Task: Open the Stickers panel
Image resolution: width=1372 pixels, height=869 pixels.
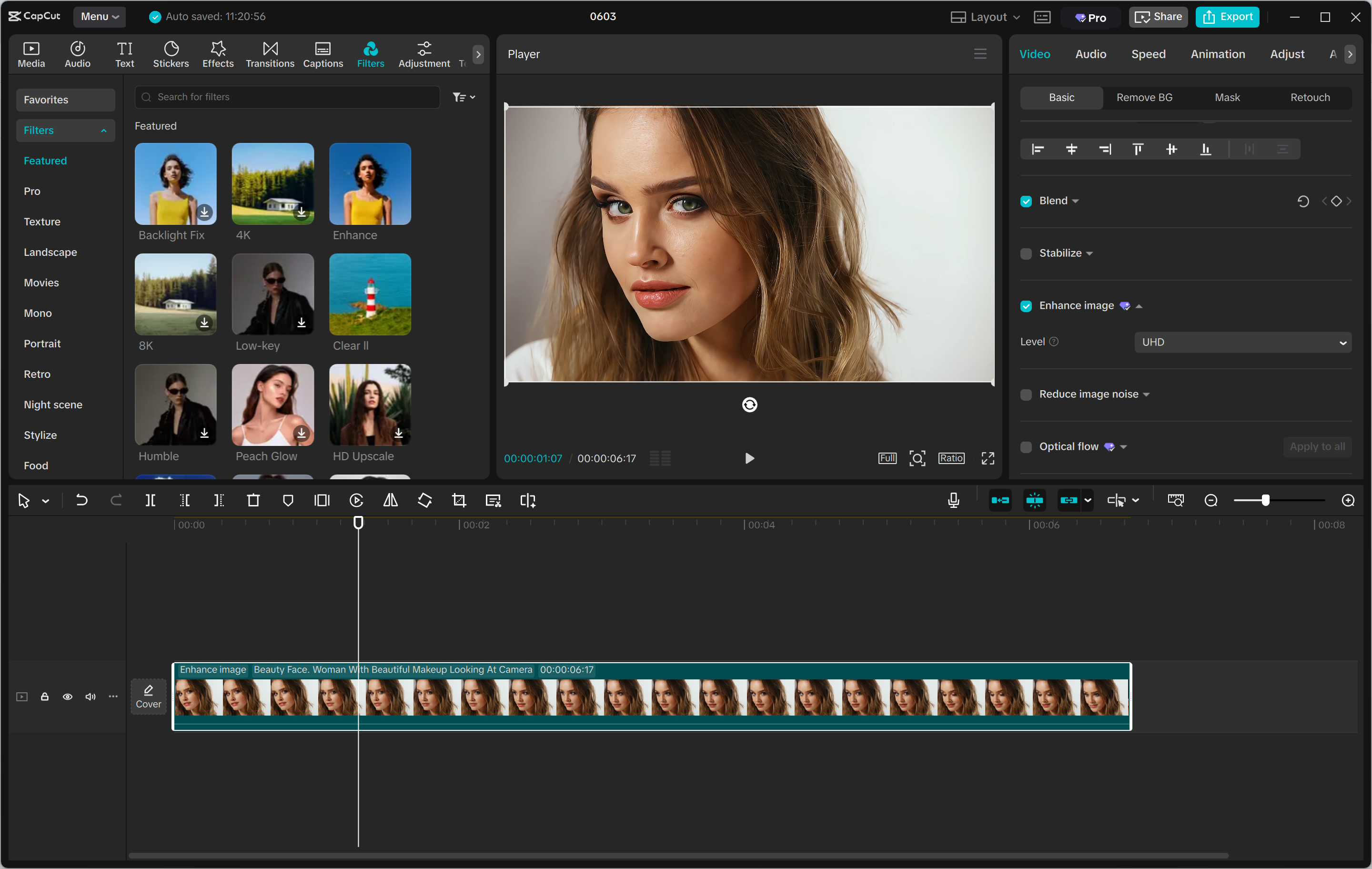Action: [x=171, y=54]
